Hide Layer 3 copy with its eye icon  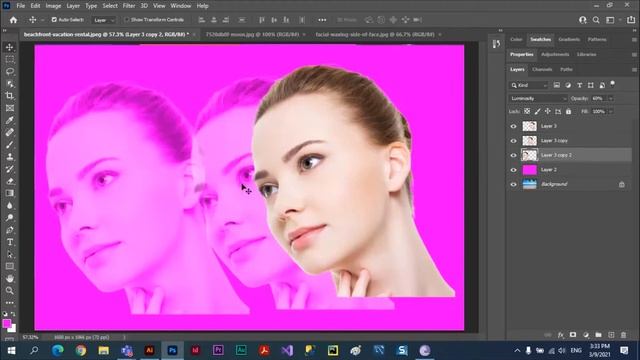click(513, 141)
